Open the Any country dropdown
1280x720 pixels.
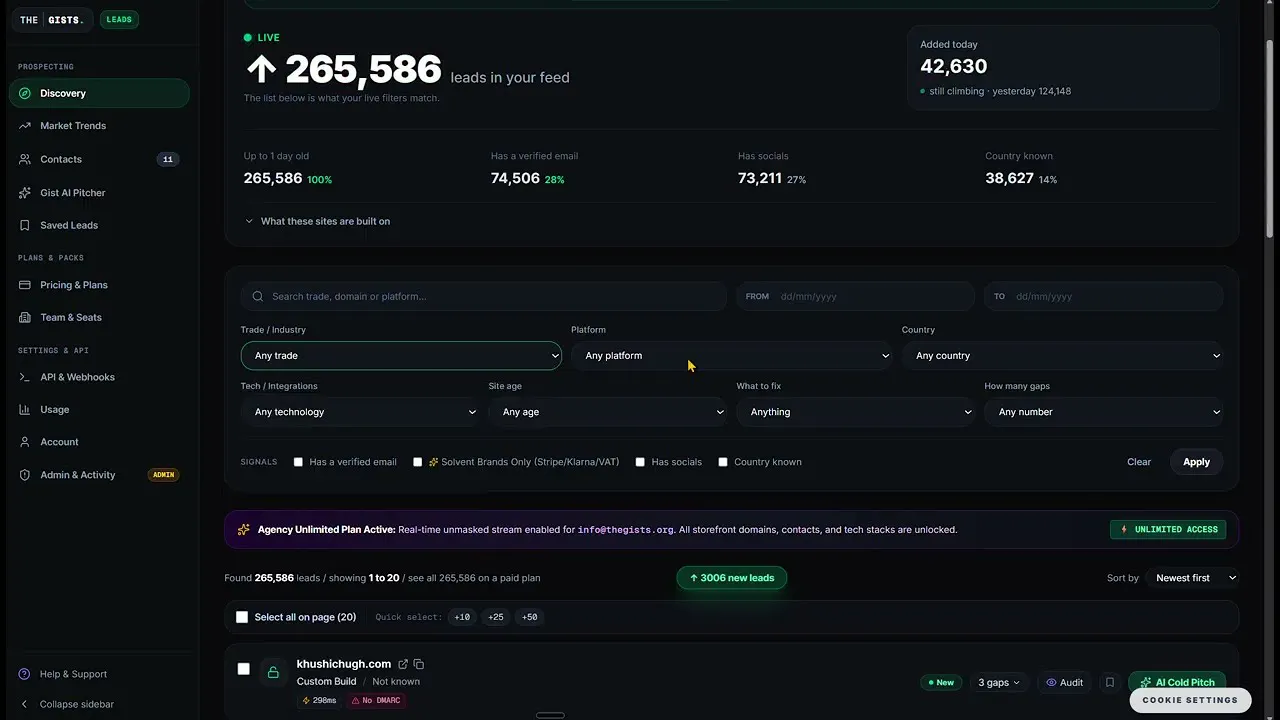click(x=1062, y=356)
